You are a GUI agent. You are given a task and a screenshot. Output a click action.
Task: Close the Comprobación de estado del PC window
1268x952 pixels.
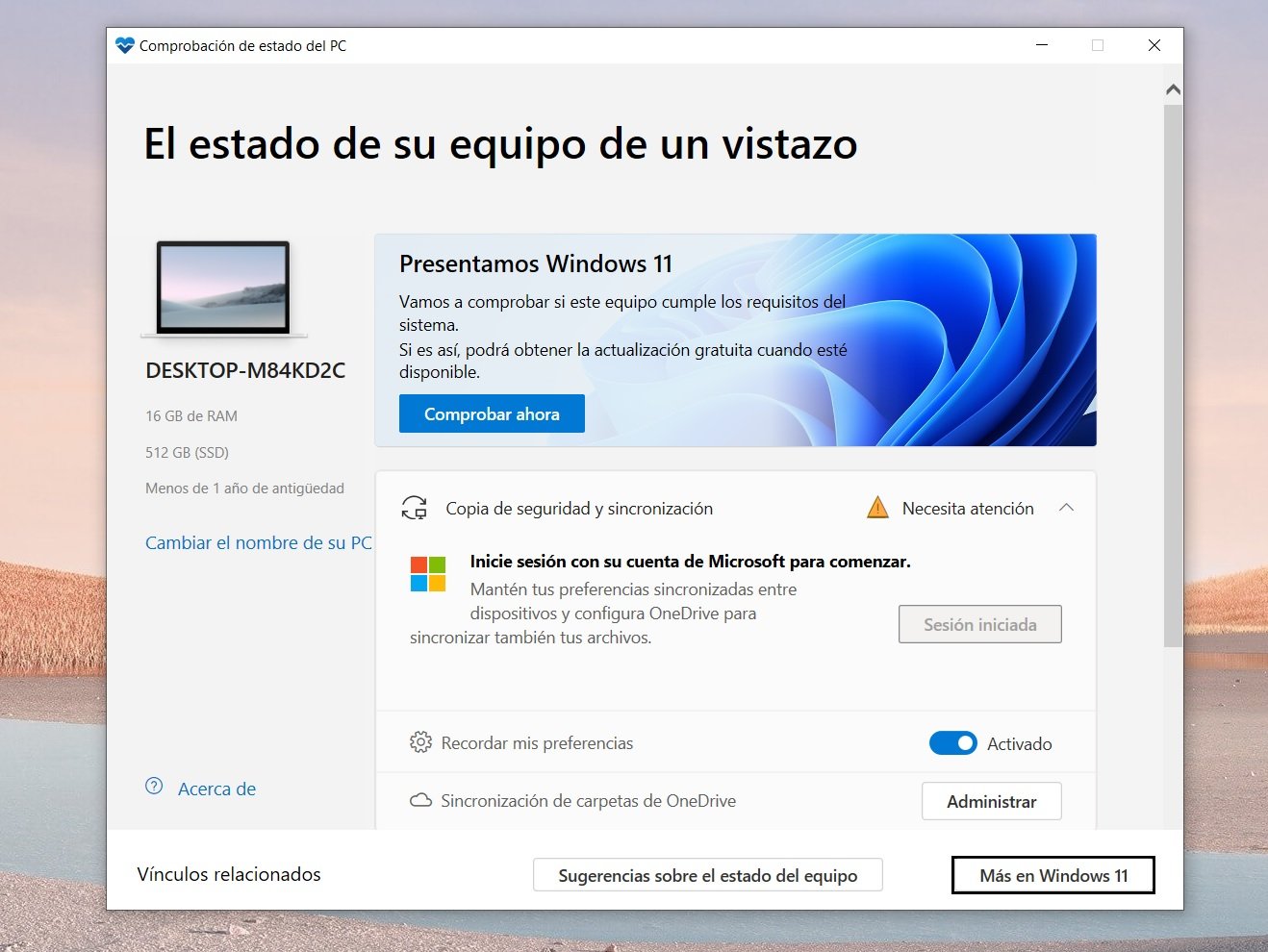click(x=1154, y=45)
